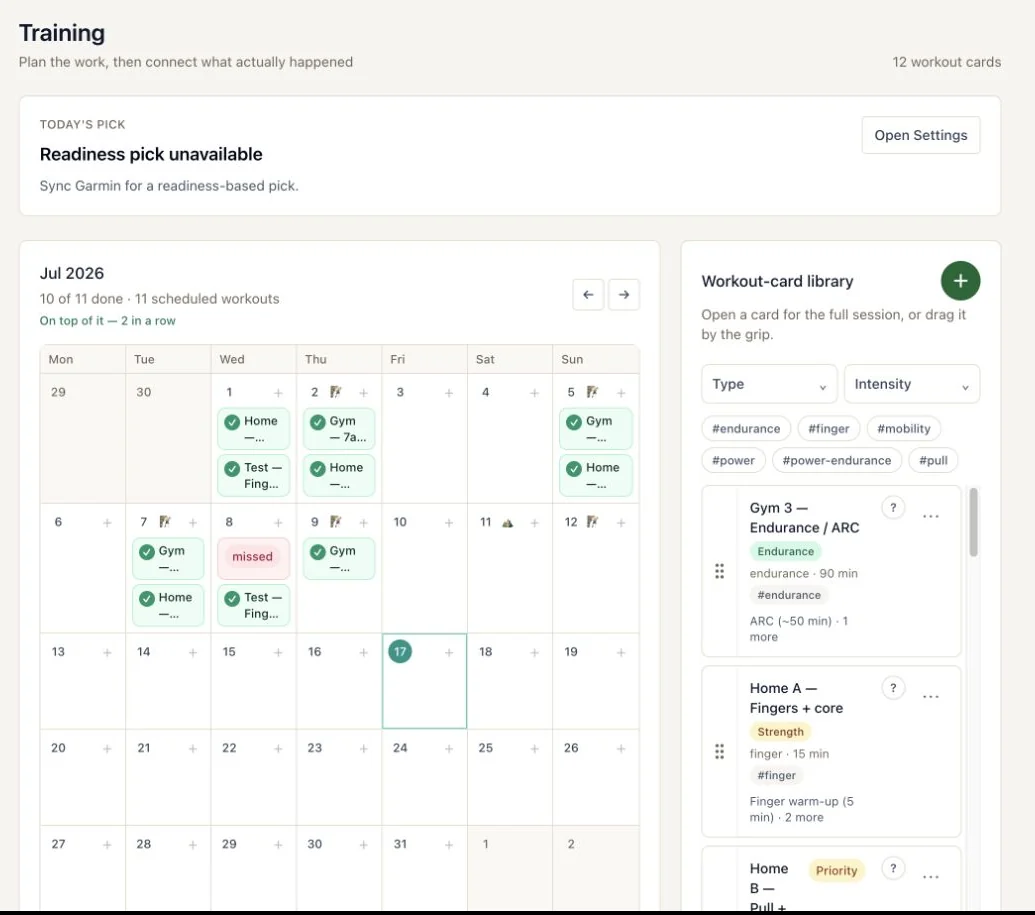Filter library by #pull tag chip
1035x915 pixels.
[933, 460]
